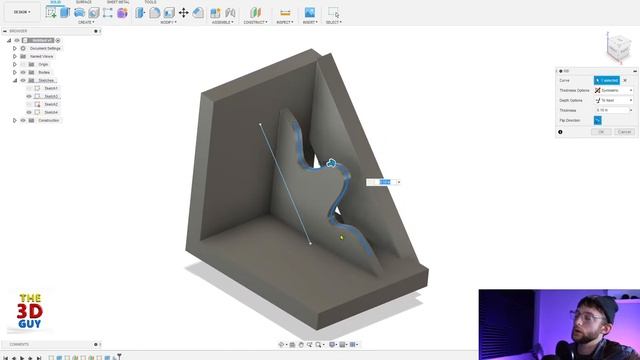Viewport: 640px width, 360px height.
Task: Select the Press Pull tool
Action: coord(140,13)
